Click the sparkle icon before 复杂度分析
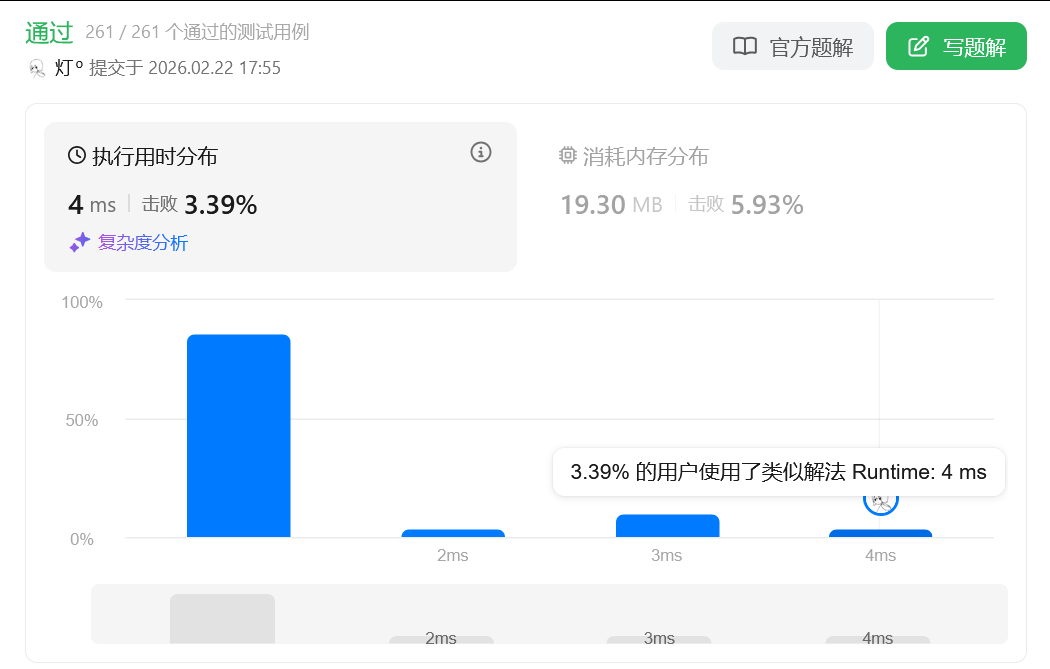Viewport: 1050px width, 669px height. click(80, 242)
